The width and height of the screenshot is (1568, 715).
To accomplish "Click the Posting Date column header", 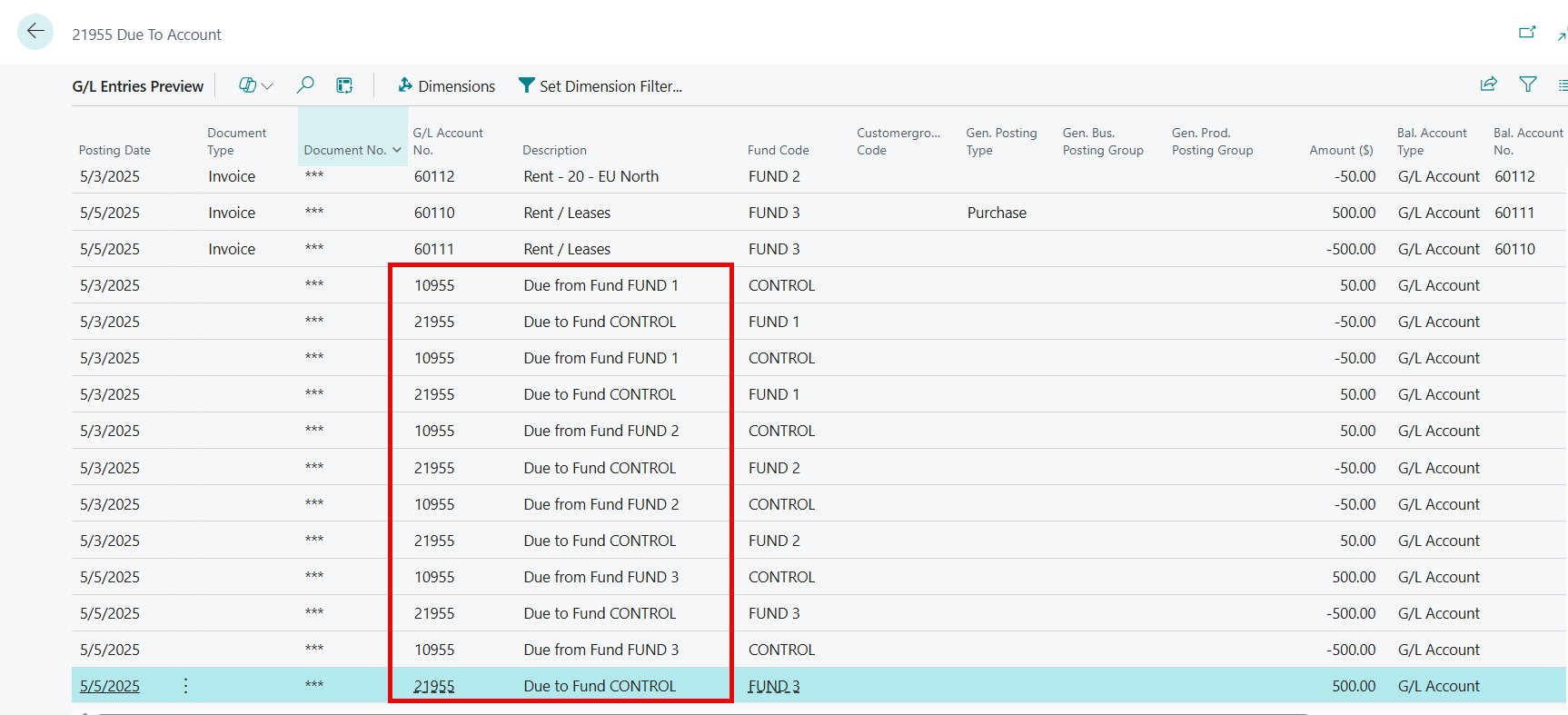I will pyautogui.click(x=114, y=150).
